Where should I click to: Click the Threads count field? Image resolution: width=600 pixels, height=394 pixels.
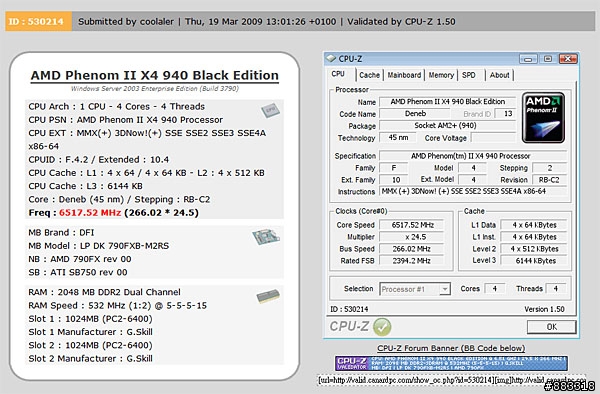click(556, 289)
